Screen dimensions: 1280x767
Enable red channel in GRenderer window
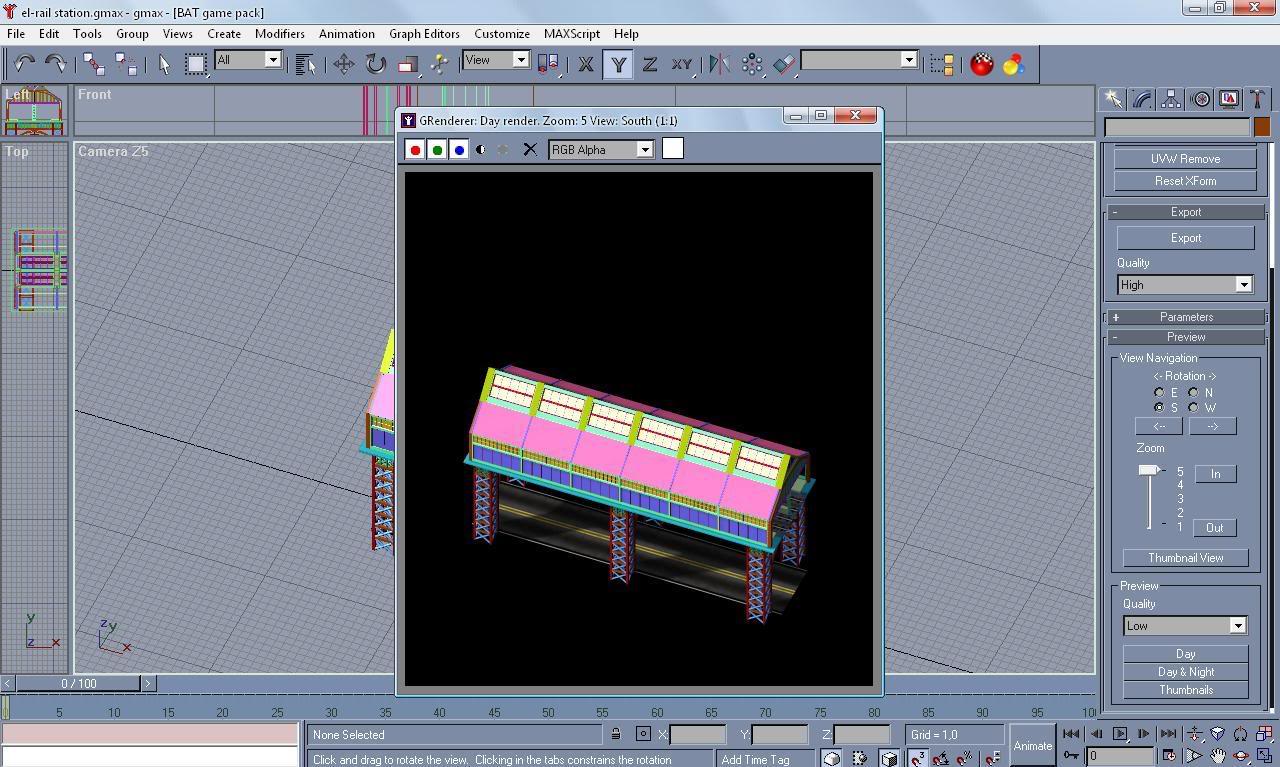tap(415, 150)
